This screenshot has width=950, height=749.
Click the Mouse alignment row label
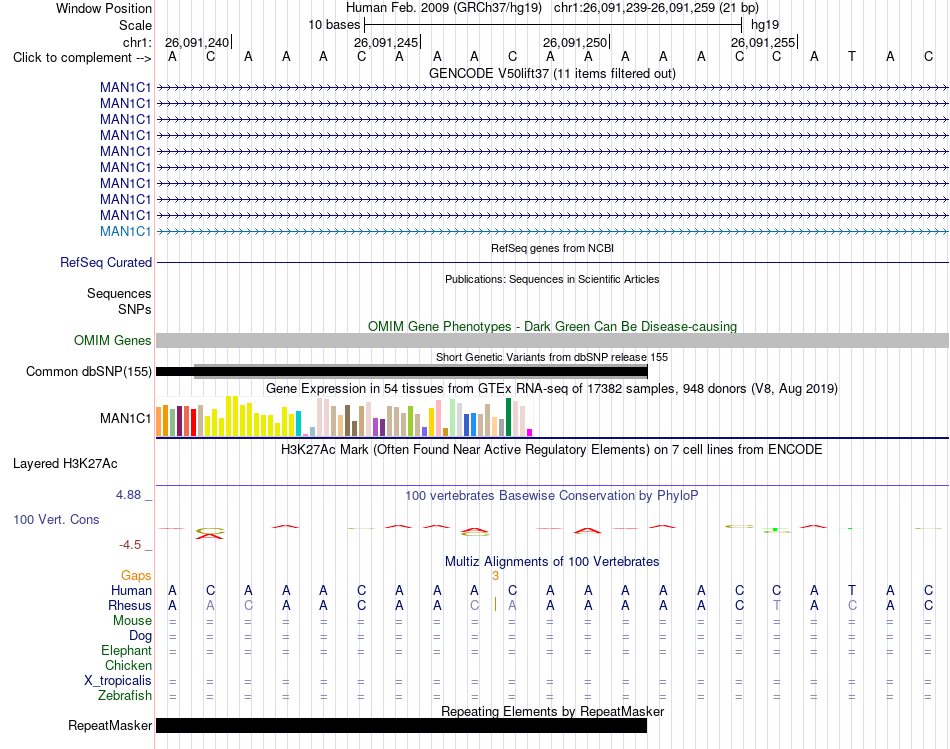click(x=132, y=621)
